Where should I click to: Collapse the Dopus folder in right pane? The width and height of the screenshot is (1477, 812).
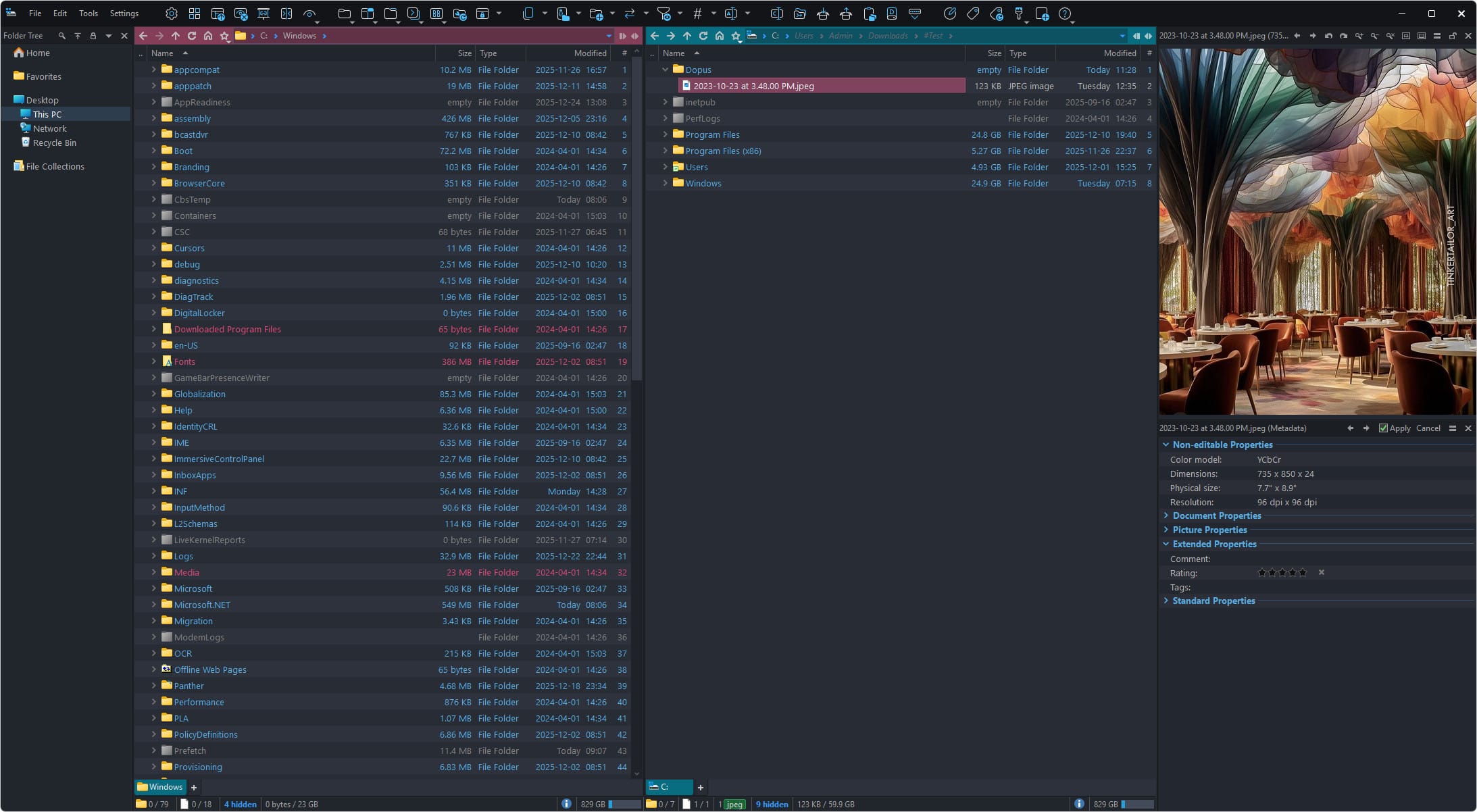click(665, 70)
